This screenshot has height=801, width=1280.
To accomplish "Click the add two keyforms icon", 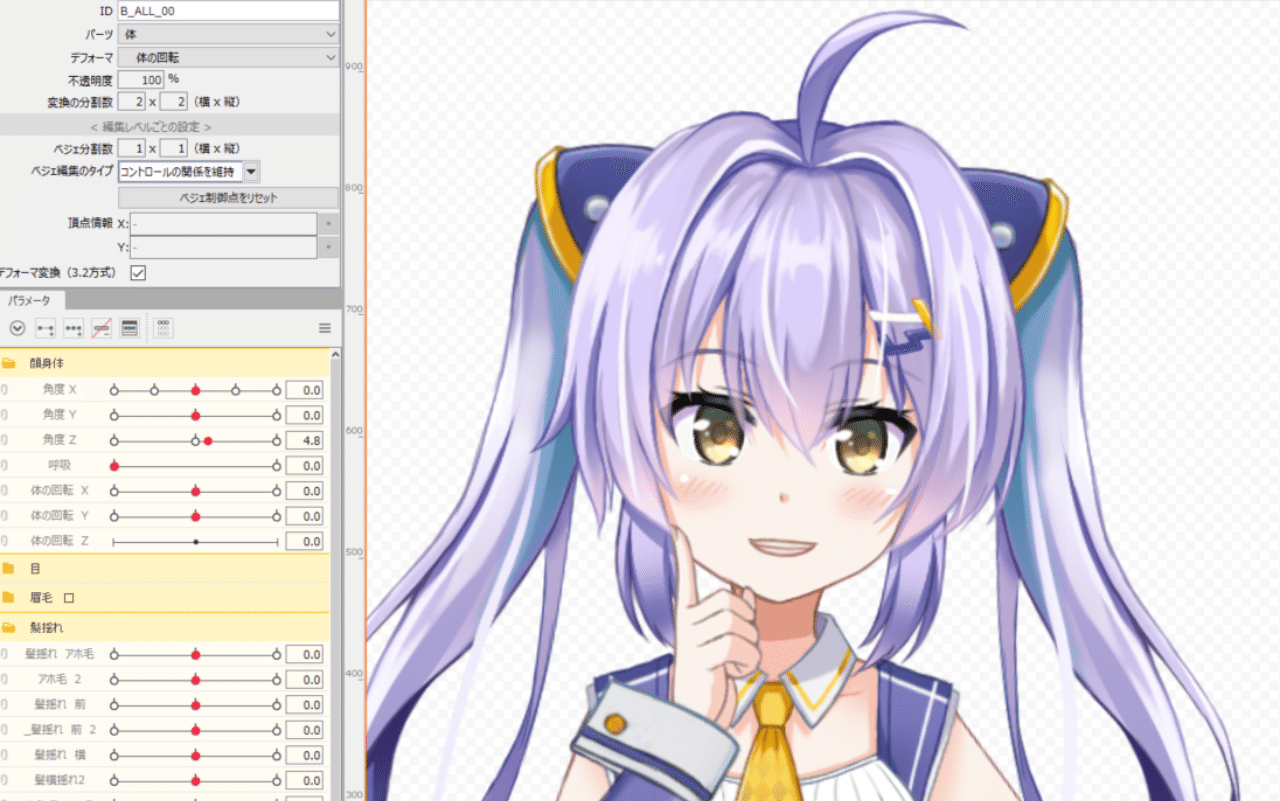I will pos(45,328).
